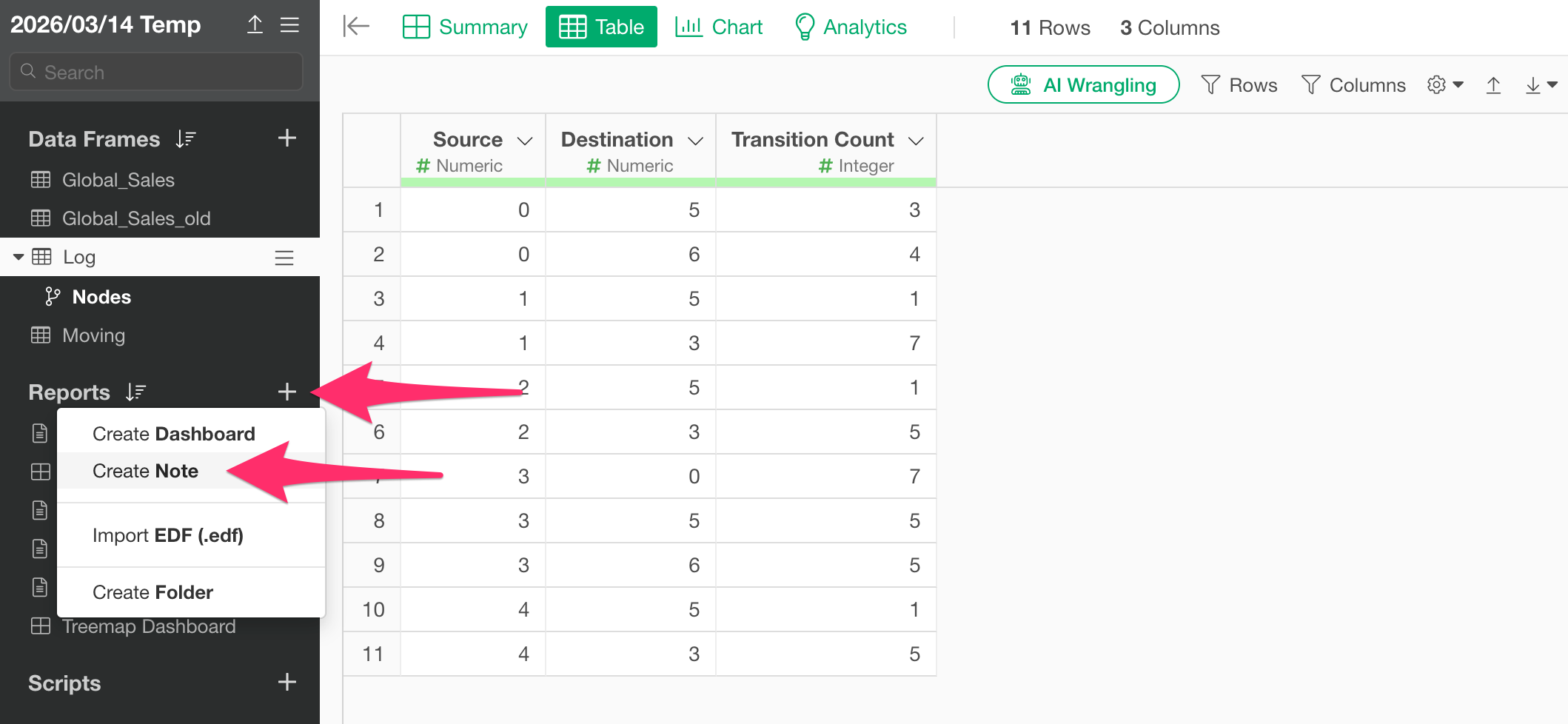The image size is (1568, 724).
Task: Click the Data Frames sort icon
Action: pos(186,139)
